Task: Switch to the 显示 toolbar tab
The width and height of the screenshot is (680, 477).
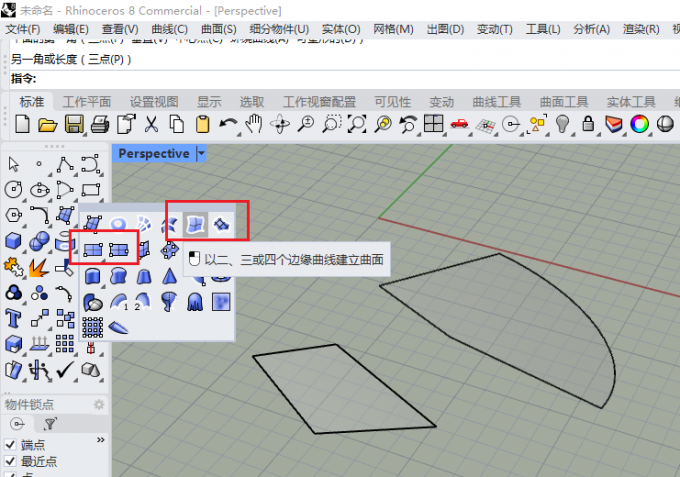Action: pyautogui.click(x=209, y=102)
